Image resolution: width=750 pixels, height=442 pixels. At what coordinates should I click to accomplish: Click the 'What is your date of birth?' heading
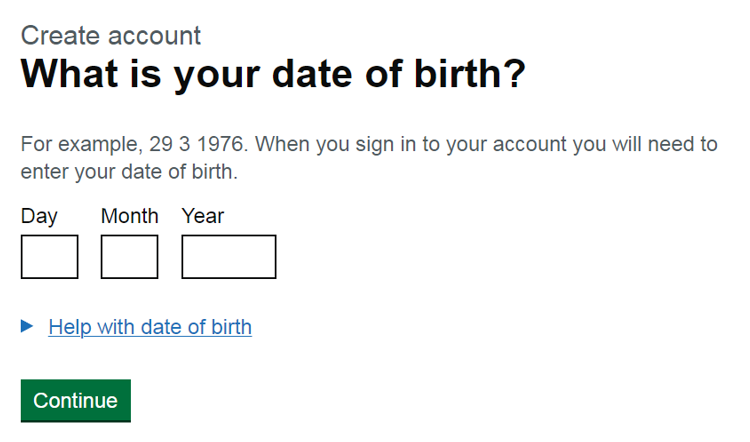tap(273, 75)
